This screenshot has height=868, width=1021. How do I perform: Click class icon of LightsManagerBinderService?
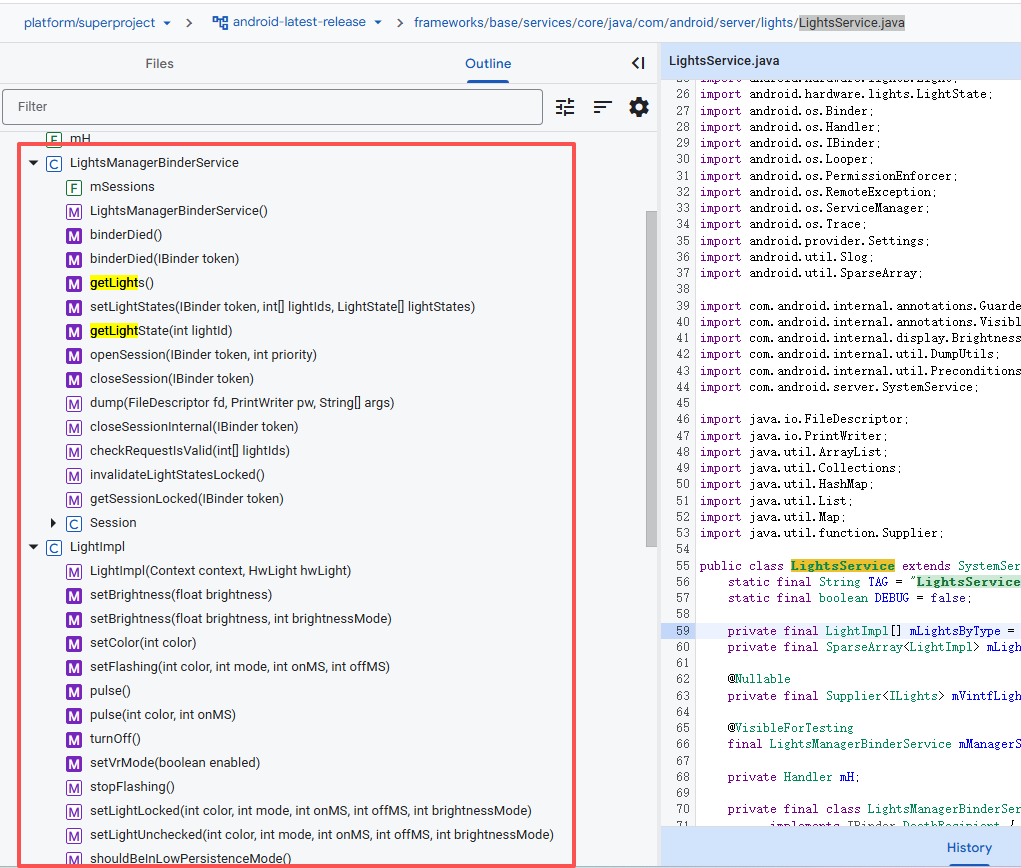[54, 164]
